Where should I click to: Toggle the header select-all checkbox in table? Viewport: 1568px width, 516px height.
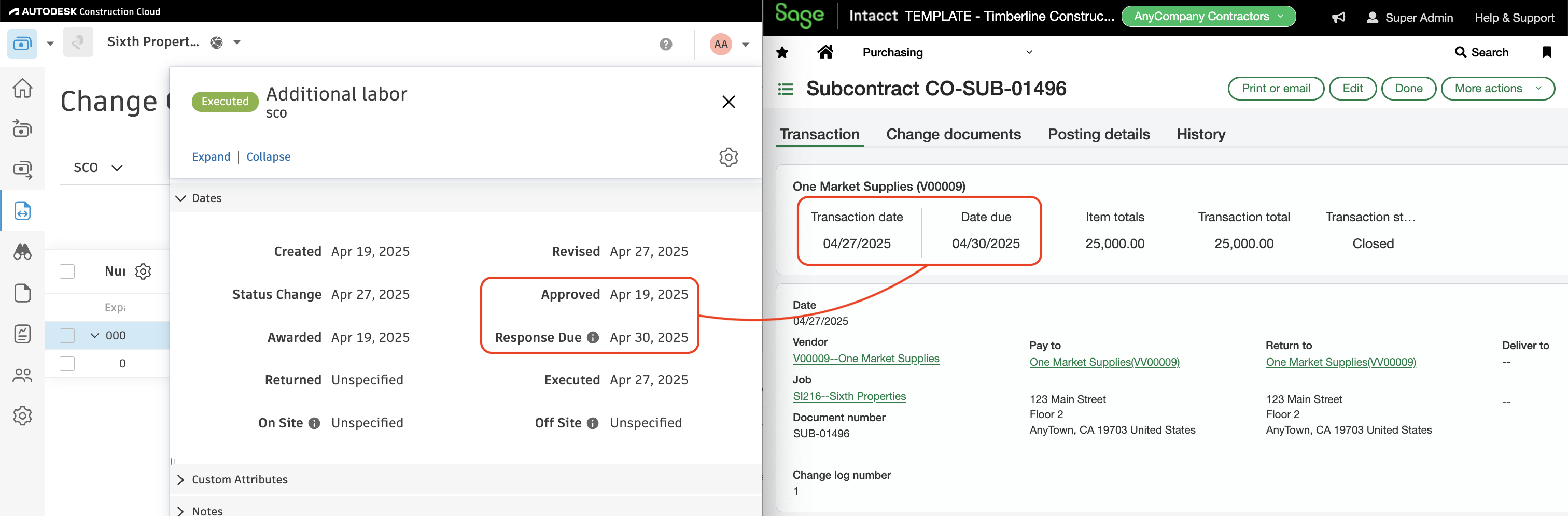coord(67,271)
